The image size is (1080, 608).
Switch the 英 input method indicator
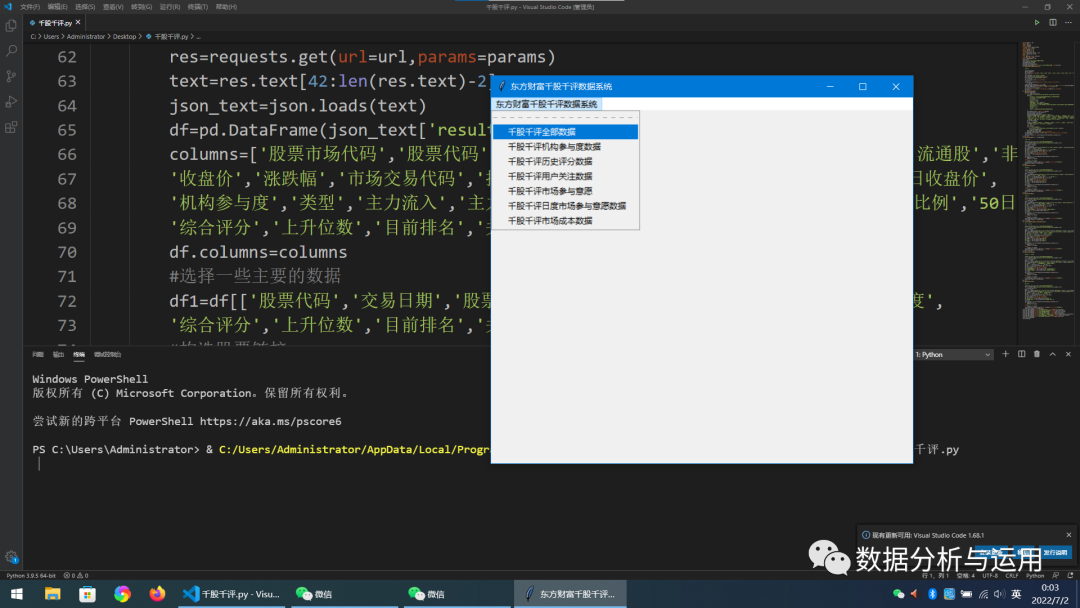[x=1016, y=594]
